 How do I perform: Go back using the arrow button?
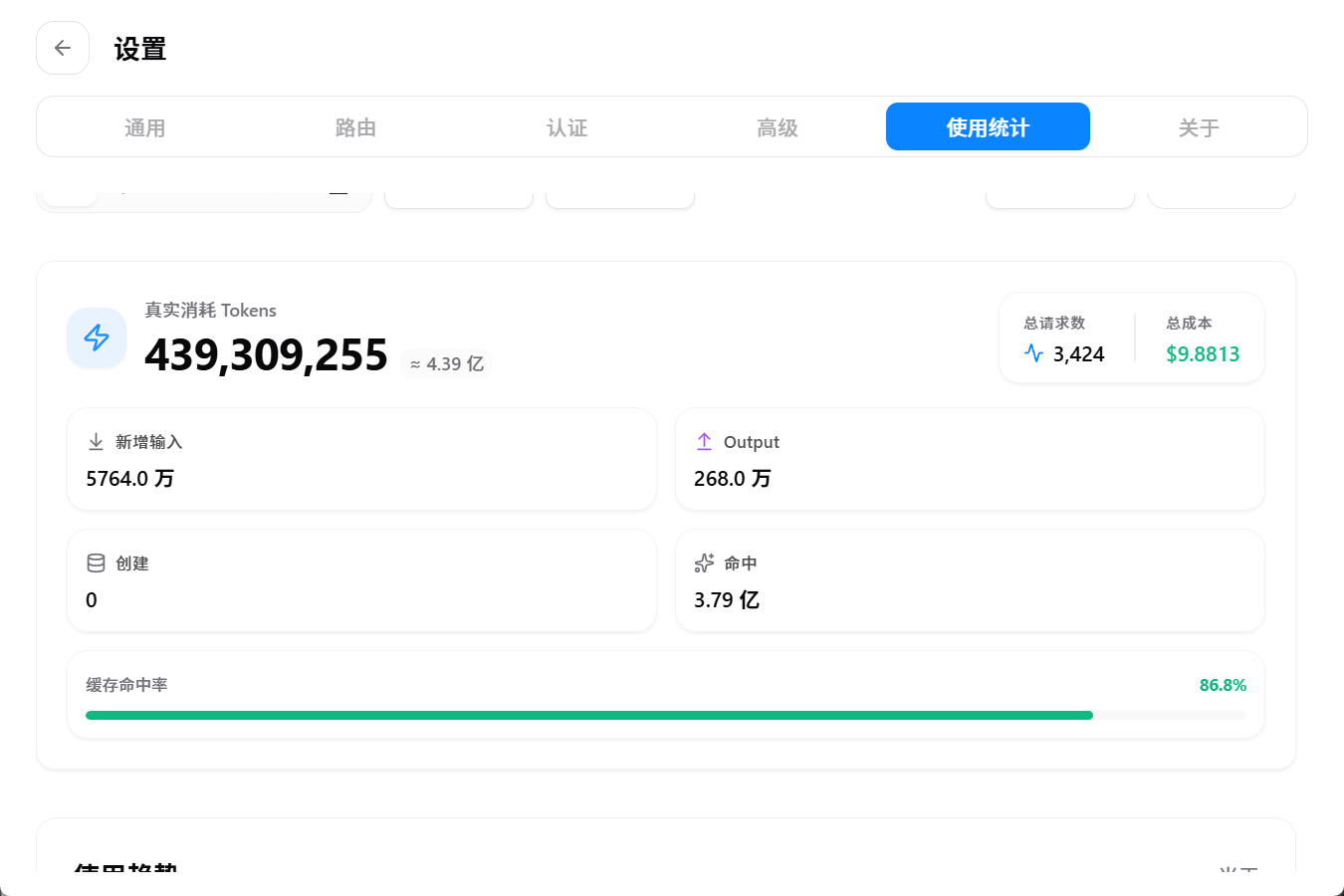pos(63,48)
